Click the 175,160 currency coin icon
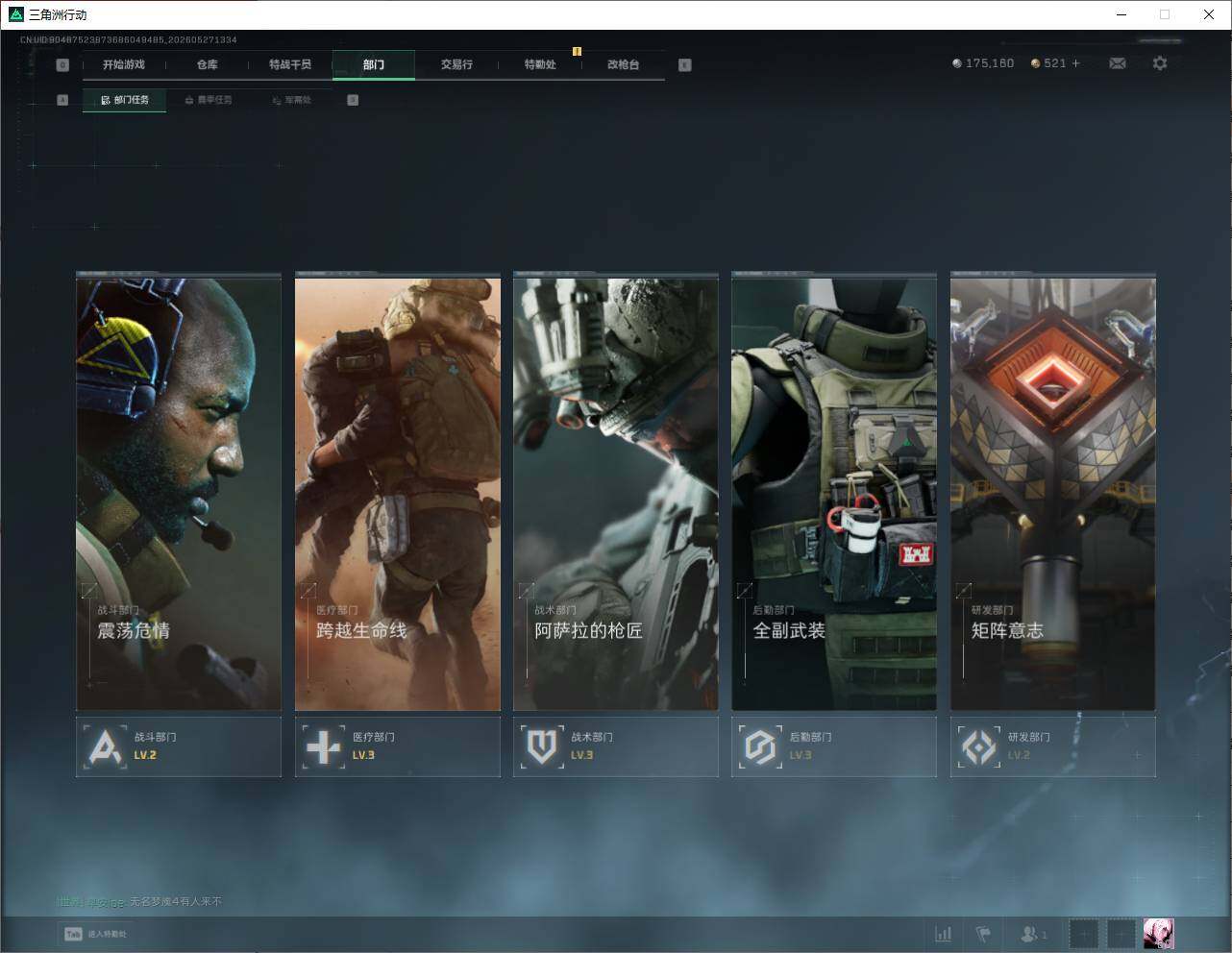The height and width of the screenshot is (953, 1232). pos(956,63)
